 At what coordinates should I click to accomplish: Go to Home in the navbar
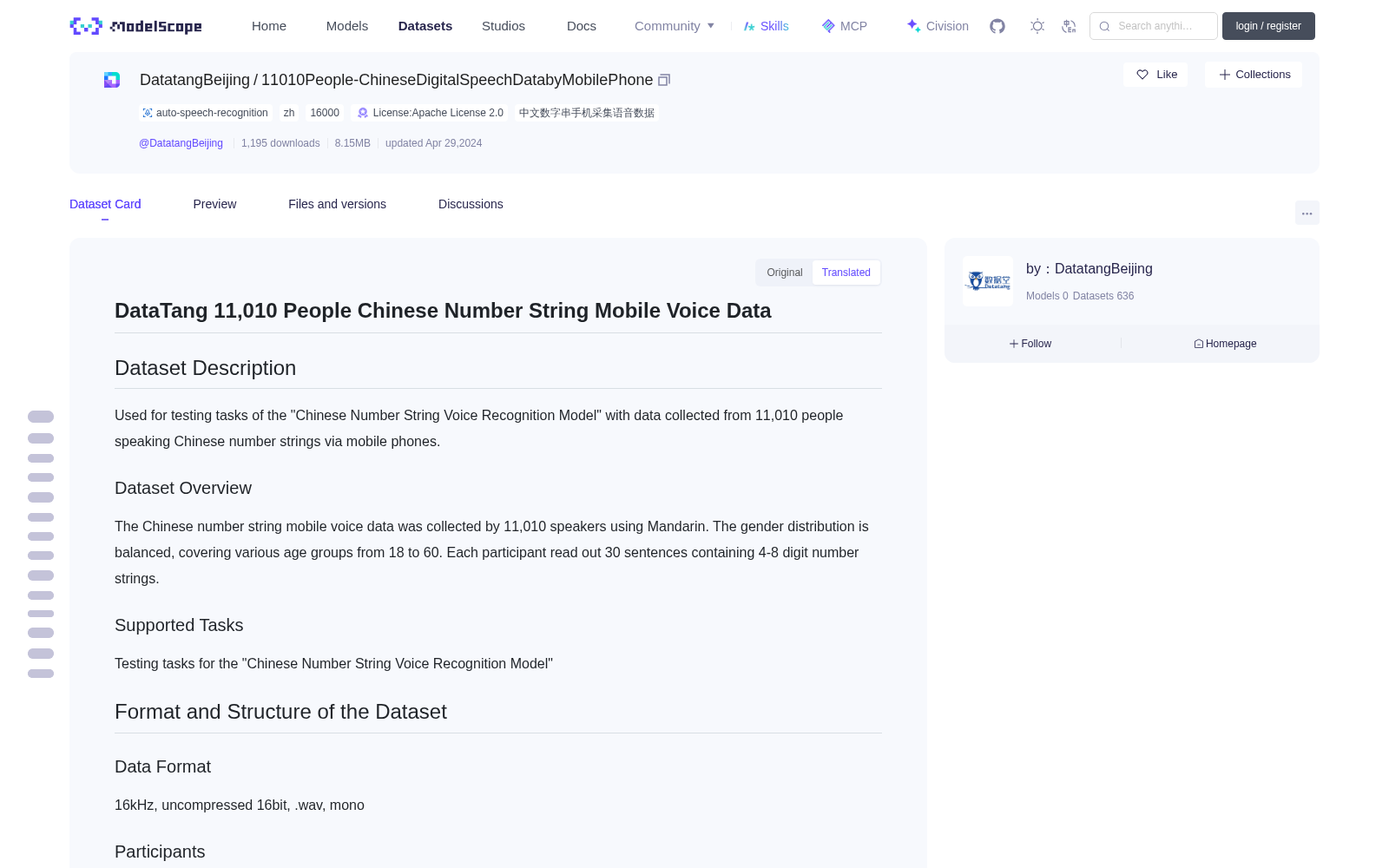coord(269,26)
